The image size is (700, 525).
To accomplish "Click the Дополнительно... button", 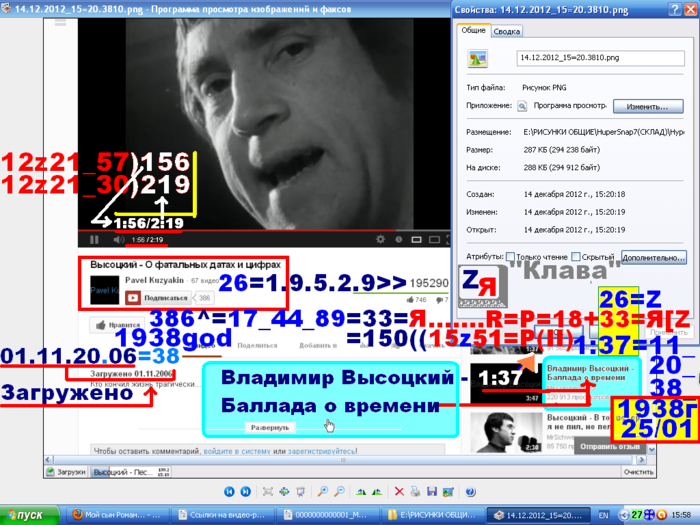I will coord(654,258).
